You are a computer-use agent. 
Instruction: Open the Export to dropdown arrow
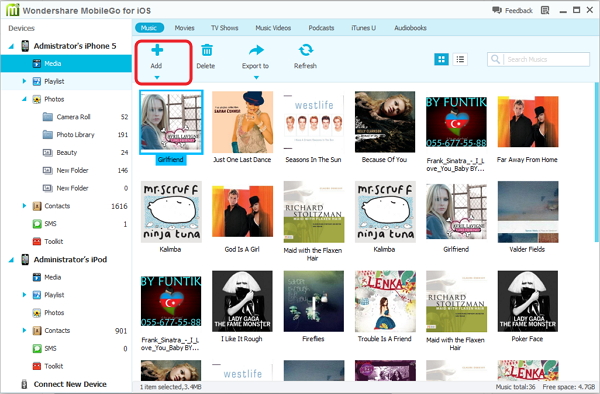(256, 78)
